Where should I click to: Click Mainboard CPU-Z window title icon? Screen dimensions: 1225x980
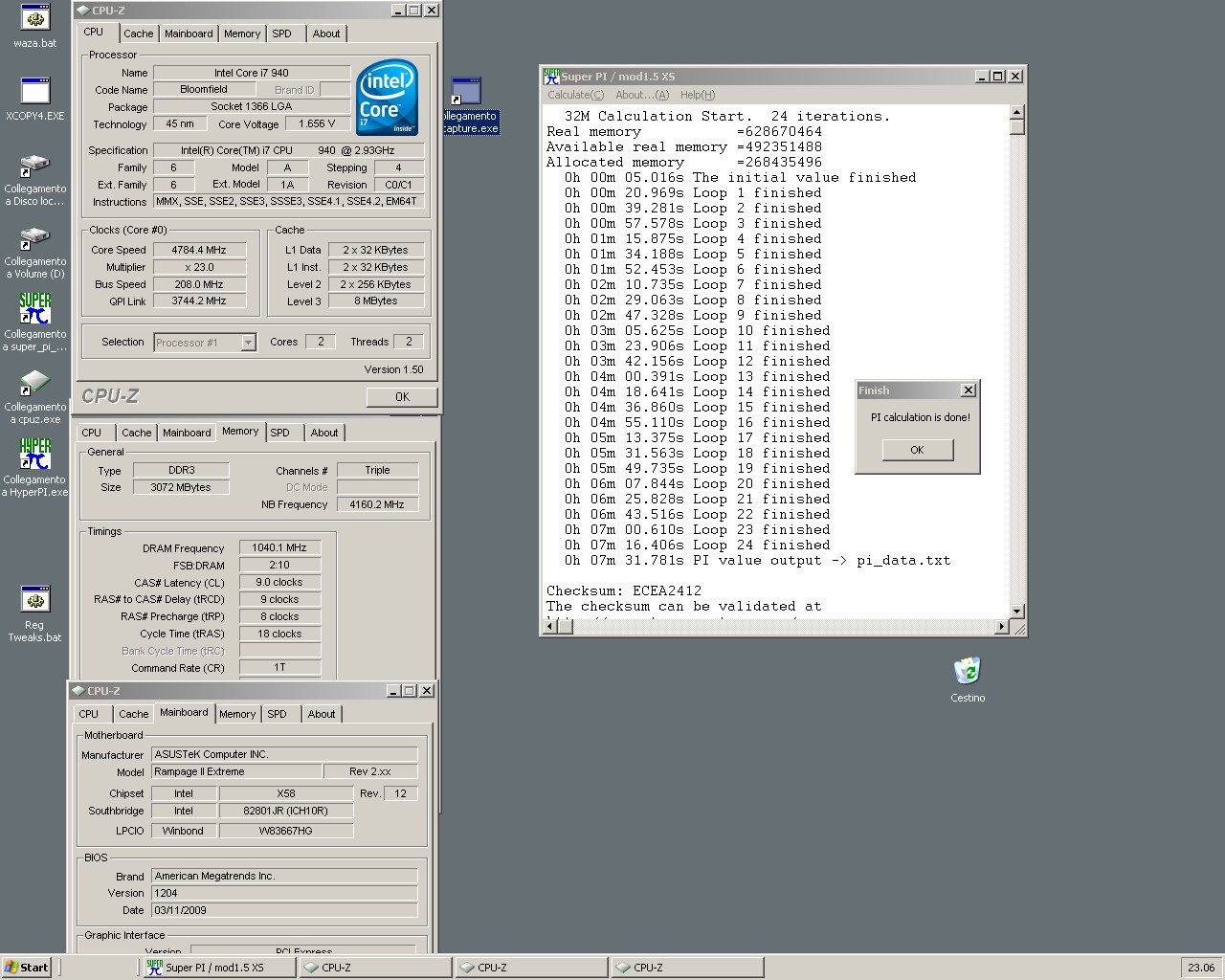78,691
